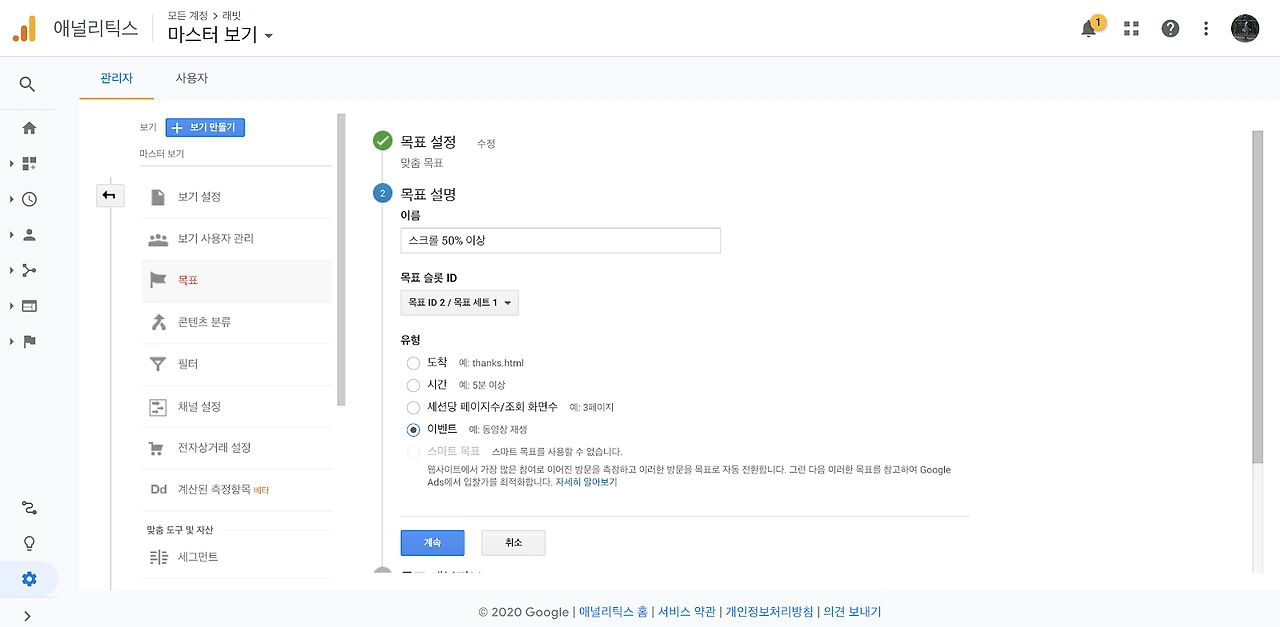
Task: Expand Customization sidebar arrow
Action: [11, 163]
